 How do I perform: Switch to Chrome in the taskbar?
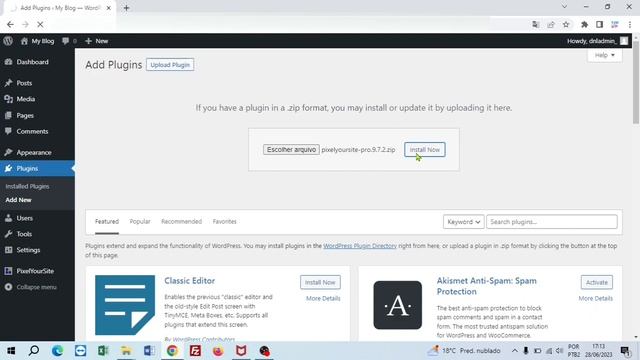coord(172,351)
